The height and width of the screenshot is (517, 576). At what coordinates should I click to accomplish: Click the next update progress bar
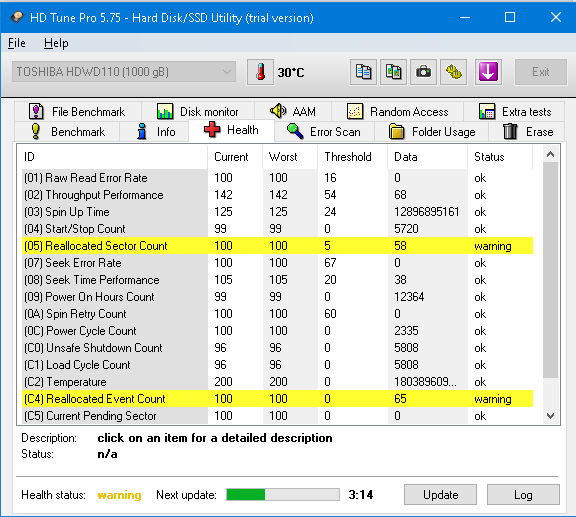click(282, 495)
